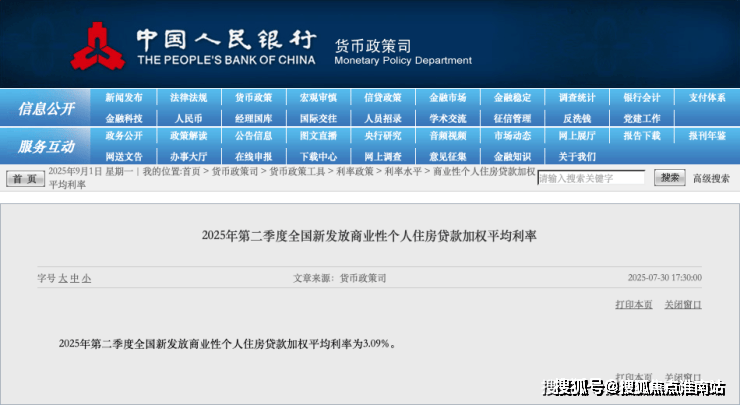Image resolution: width=740 pixels, height=405 pixels.
Task: Open 政务公开 under 服务互动
Action: click(124, 136)
